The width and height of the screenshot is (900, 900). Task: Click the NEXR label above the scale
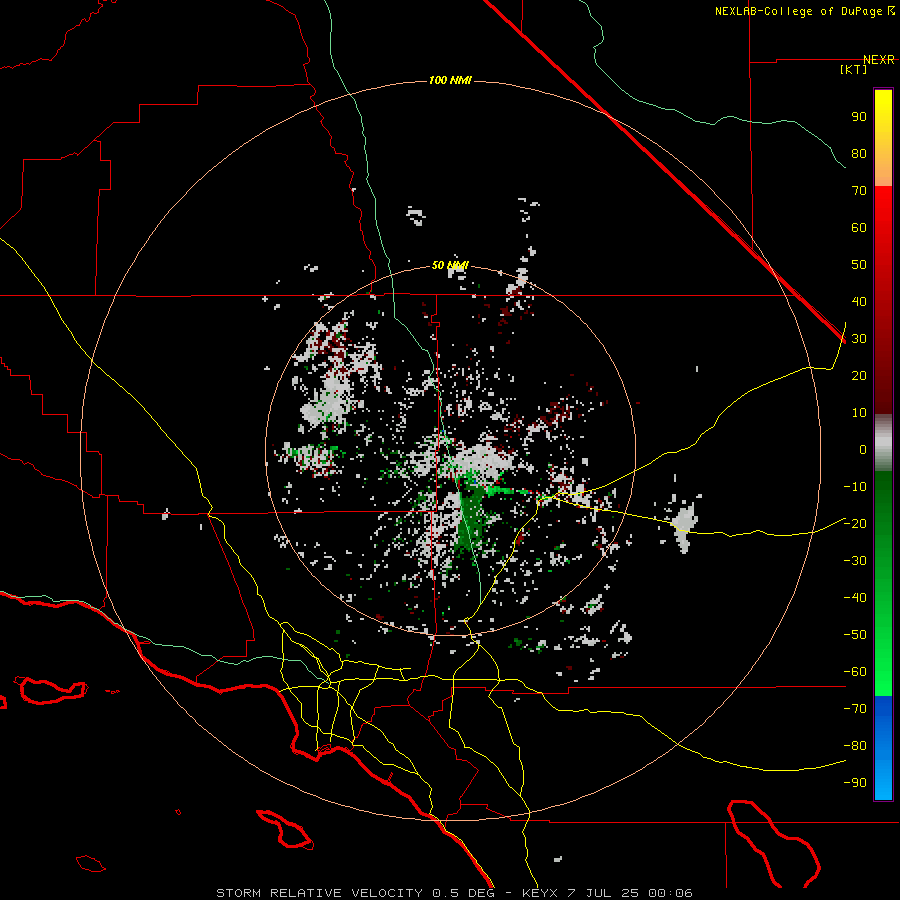(x=879, y=60)
